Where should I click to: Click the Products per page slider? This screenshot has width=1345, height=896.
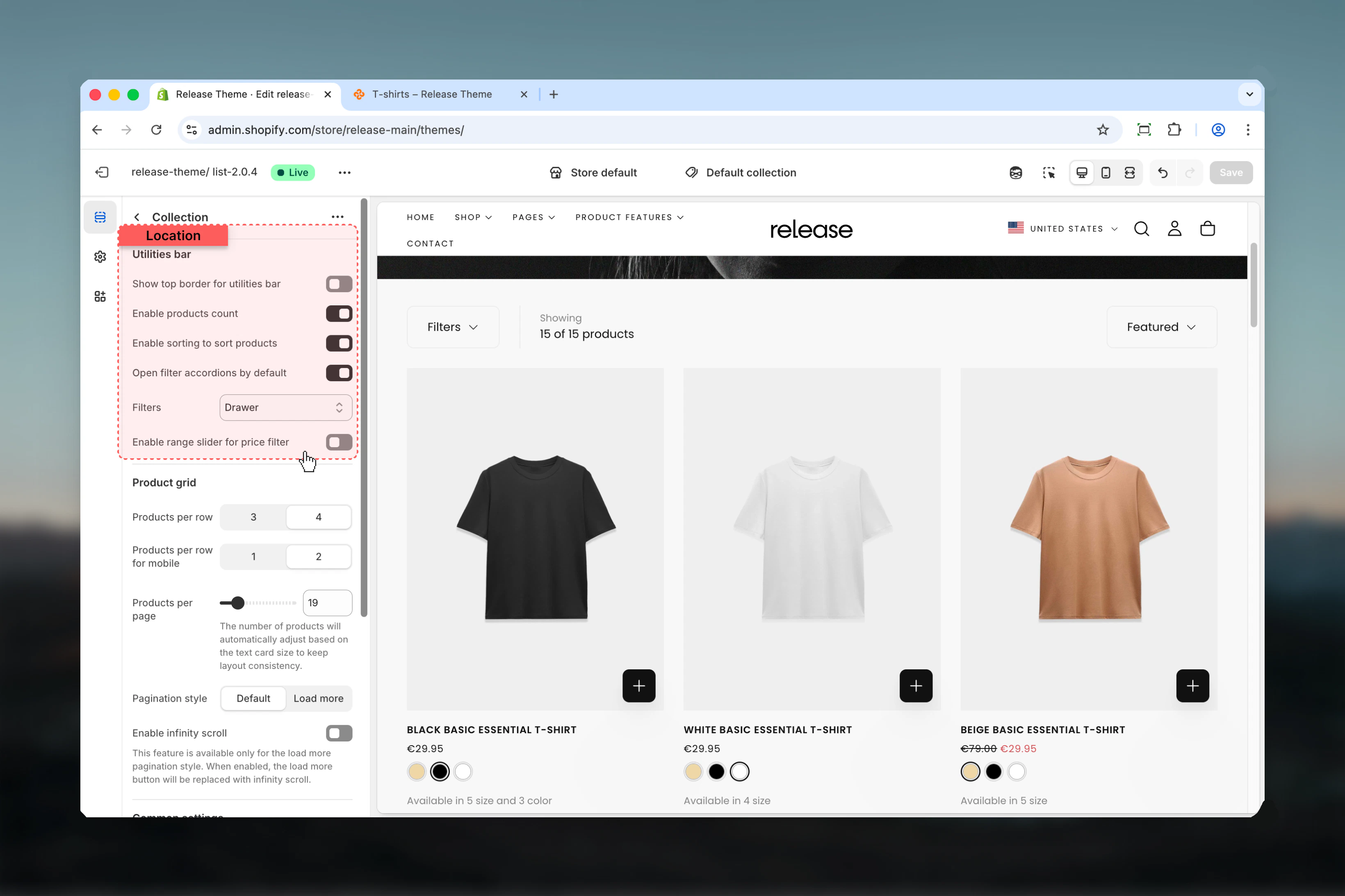(x=258, y=603)
